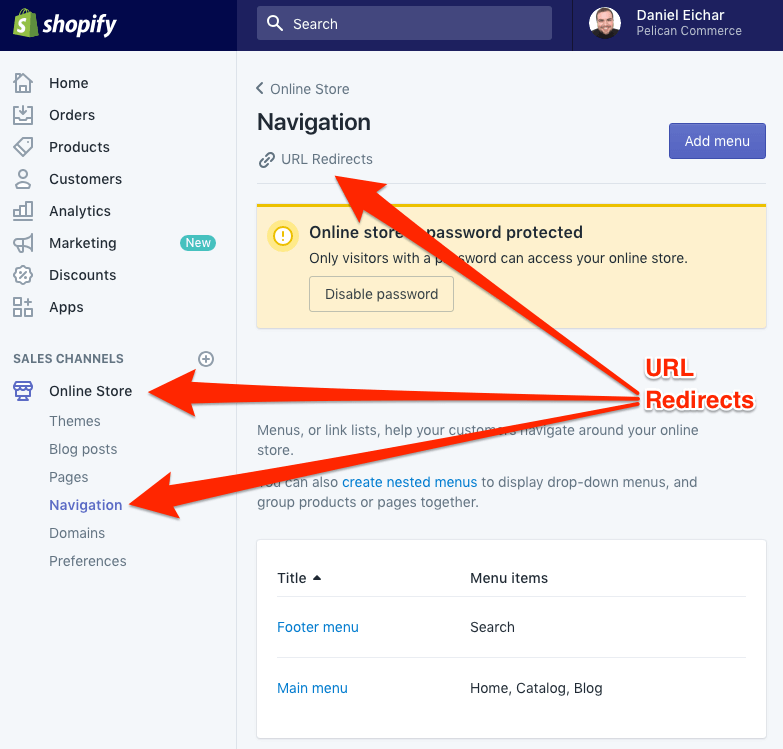Click the Add menu button
The height and width of the screenshot is (749, 783).
[x=717, y=141]
